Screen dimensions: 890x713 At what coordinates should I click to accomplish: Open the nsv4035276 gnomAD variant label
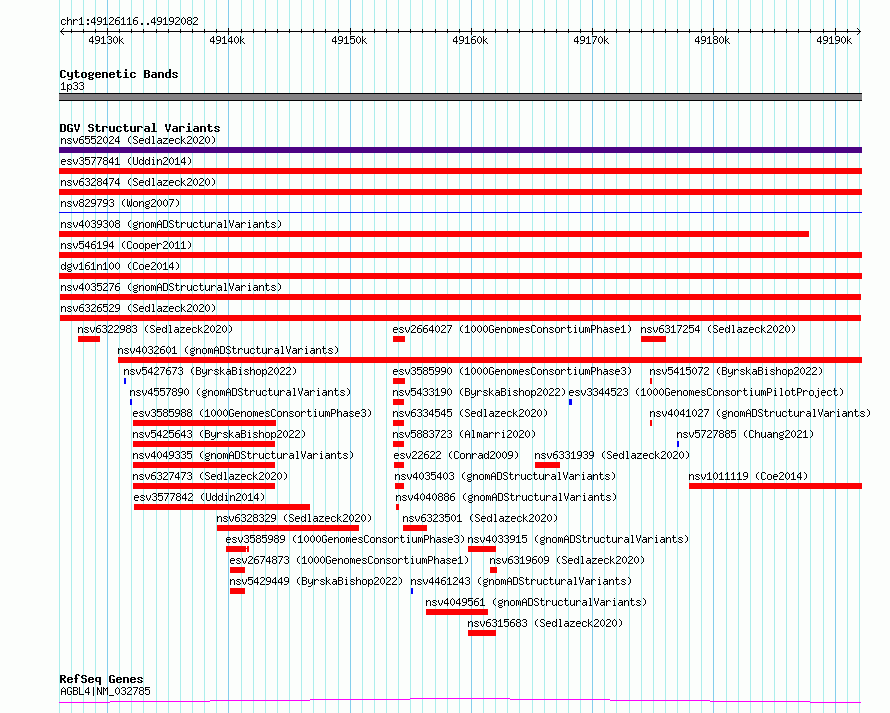(x=171, y=287)
